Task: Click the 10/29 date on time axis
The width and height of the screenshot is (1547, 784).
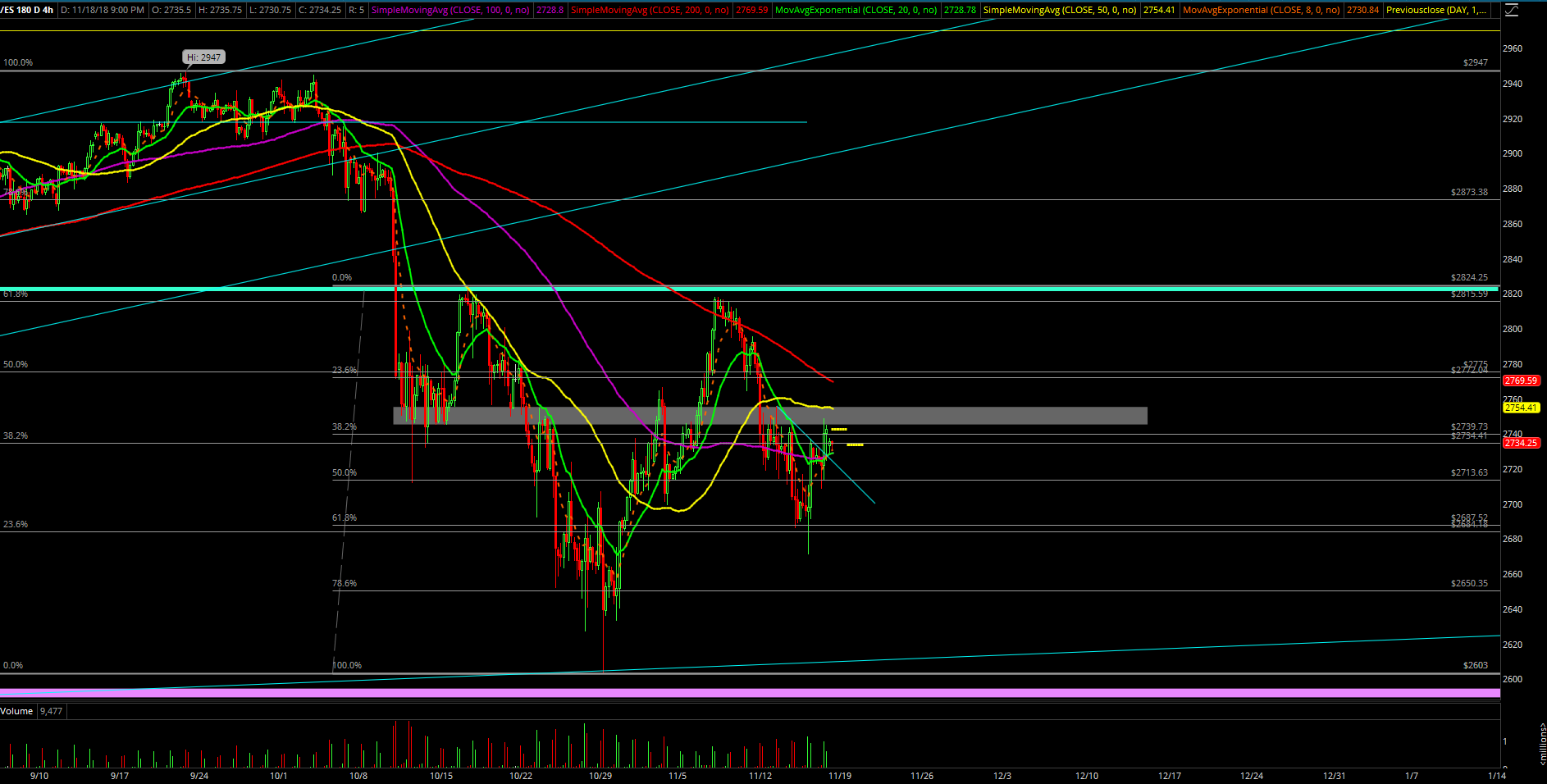Action: [x=600, y=775]
